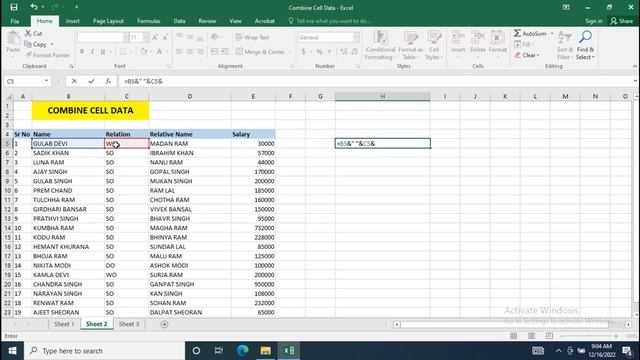
Task: Toggle Italic formatting
Action: pos(92,52)
